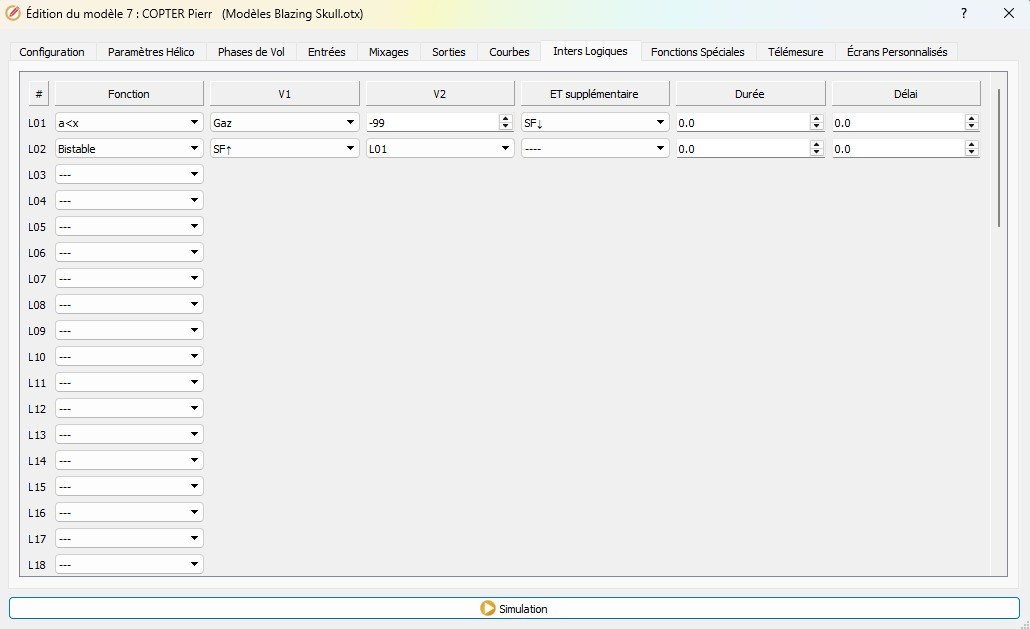The width and height of the screenshot is (1030, 629).
Task: Increase L02 Délai with up arrow
Action: point(971,144)
